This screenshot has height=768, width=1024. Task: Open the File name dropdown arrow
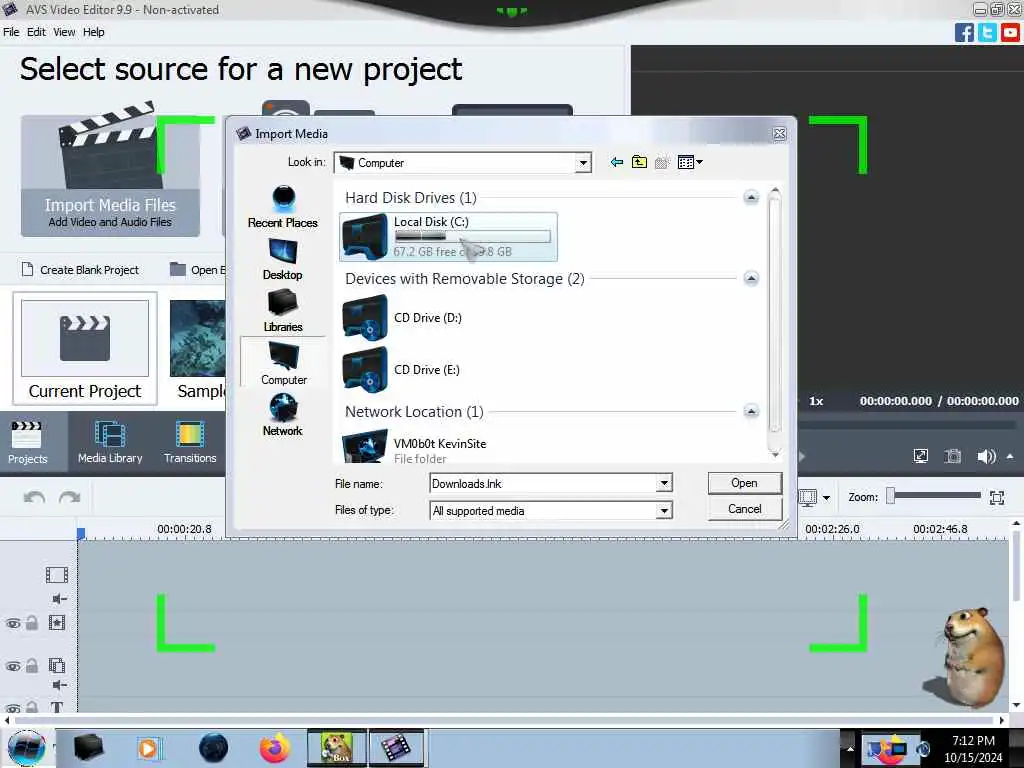coord(664,483)
